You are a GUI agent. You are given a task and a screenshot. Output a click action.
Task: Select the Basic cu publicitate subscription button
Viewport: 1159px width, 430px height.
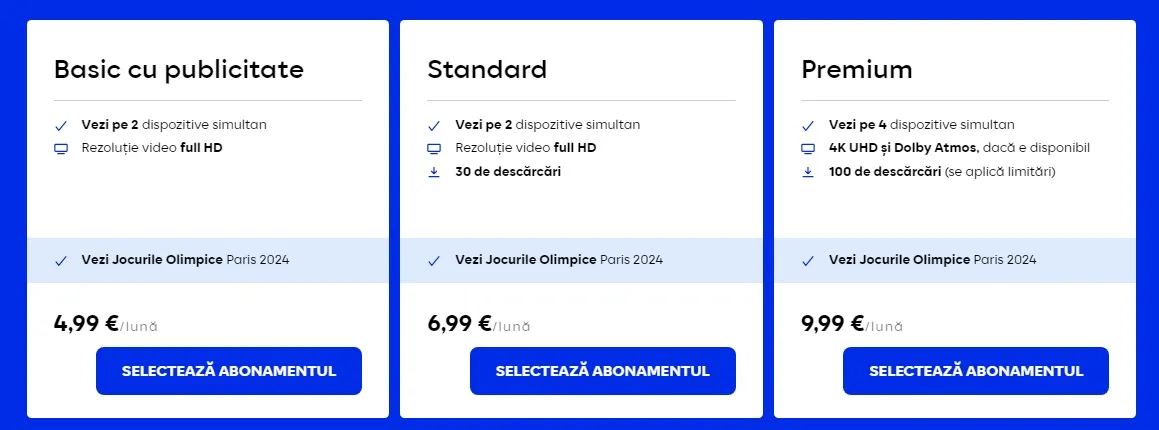(229, 371)
